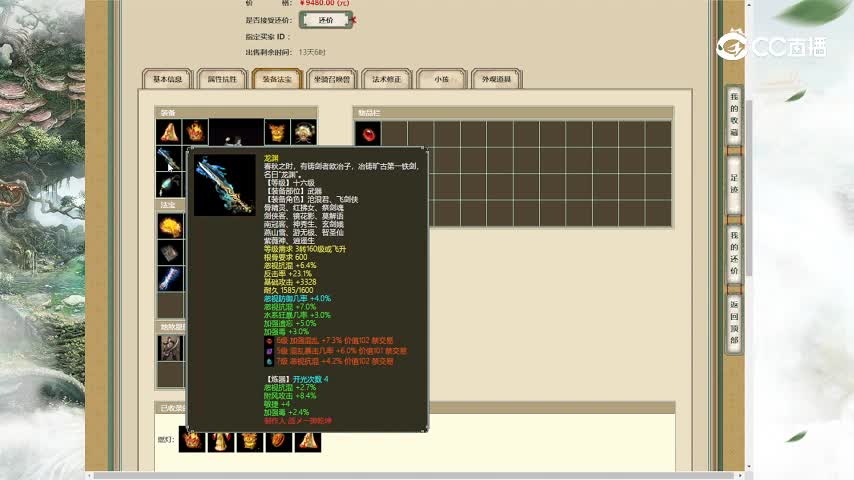Click the flaming armor icon in 燃灯 row
Image resolution: width=854 pixels, height=480 pixels.
pyautogui.click(x=192, y=439)
